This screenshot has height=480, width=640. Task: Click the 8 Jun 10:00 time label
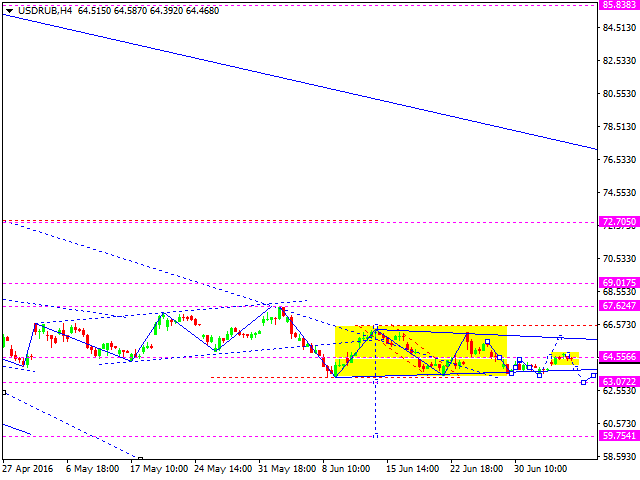click(x=346, y=469)
